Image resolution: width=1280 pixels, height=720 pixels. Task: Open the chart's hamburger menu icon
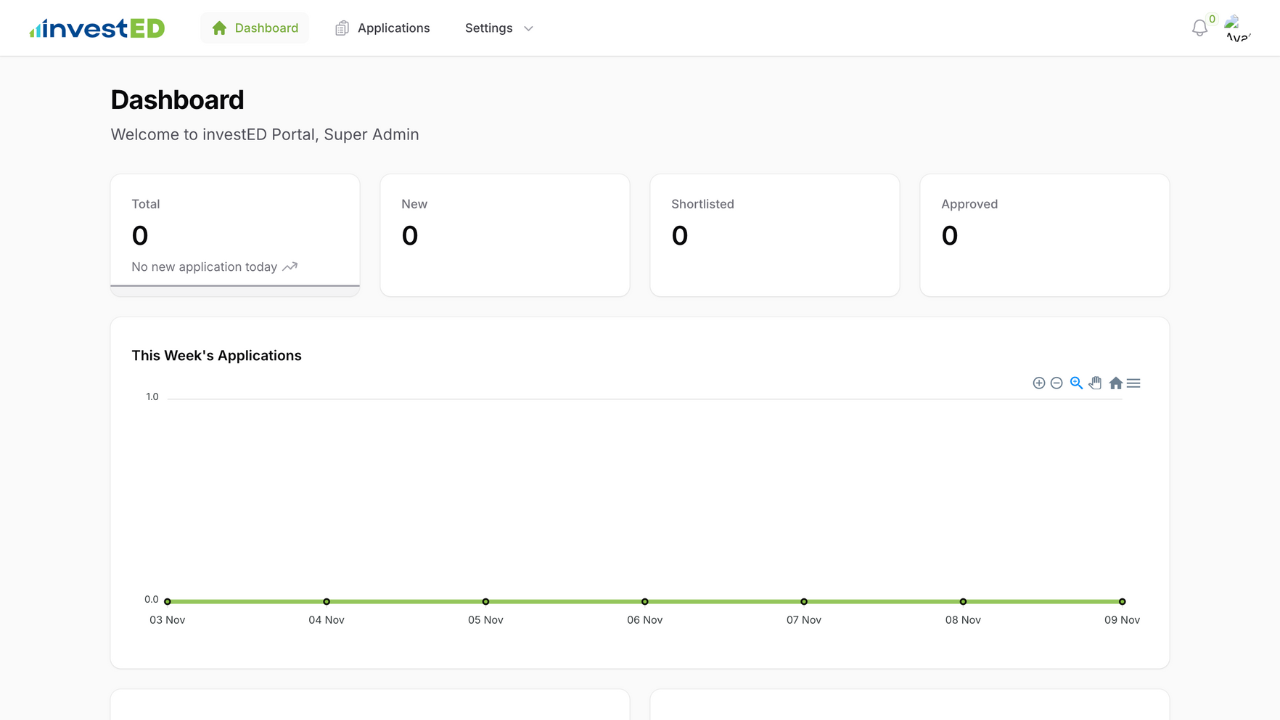(x=1133, y=383)
